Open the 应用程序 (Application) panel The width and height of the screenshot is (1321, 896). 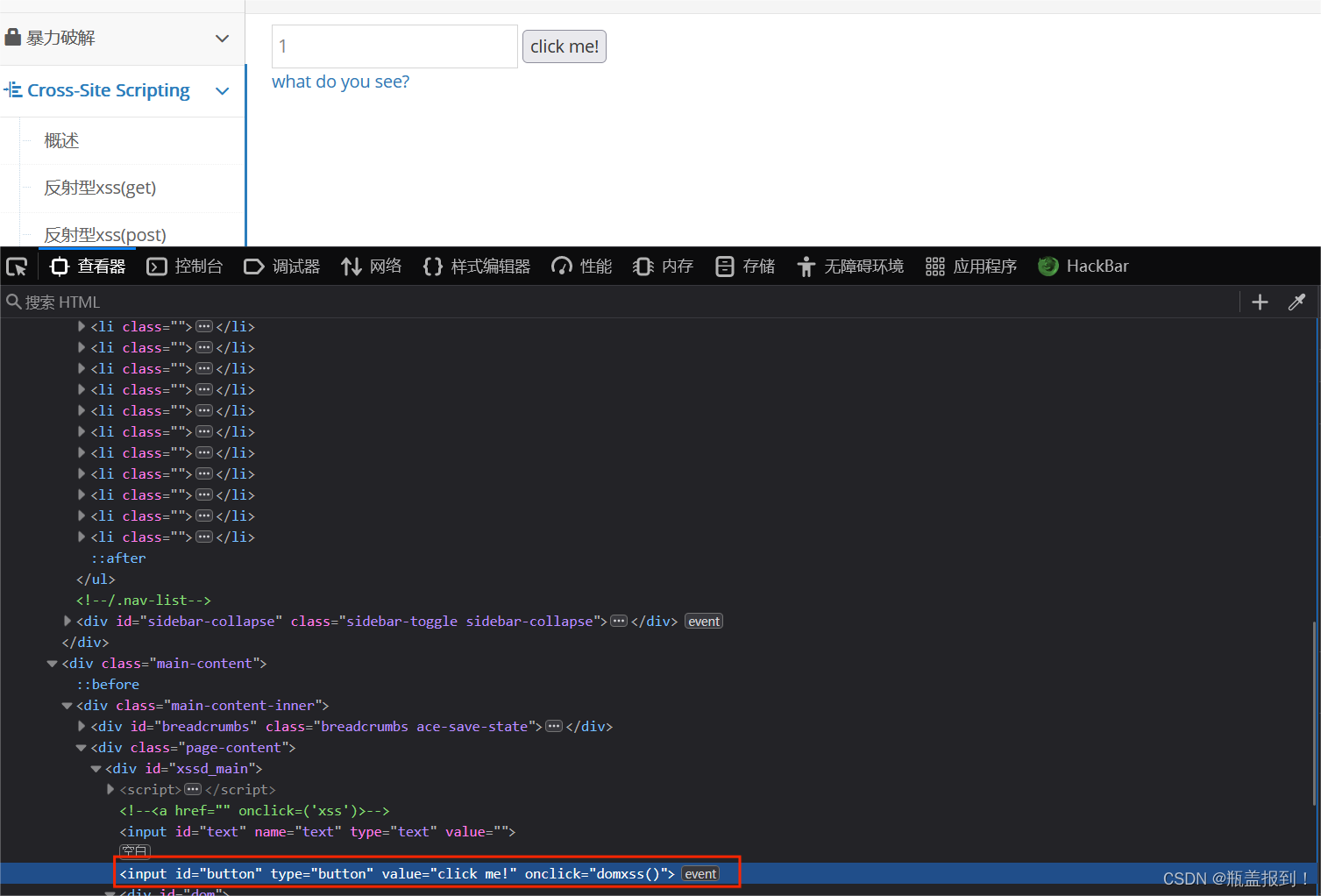coord(970,266)
